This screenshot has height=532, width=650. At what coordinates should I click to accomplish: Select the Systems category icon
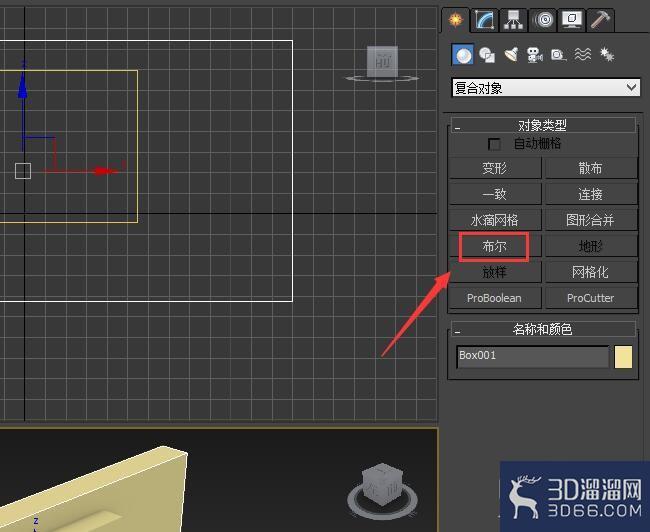606,55
